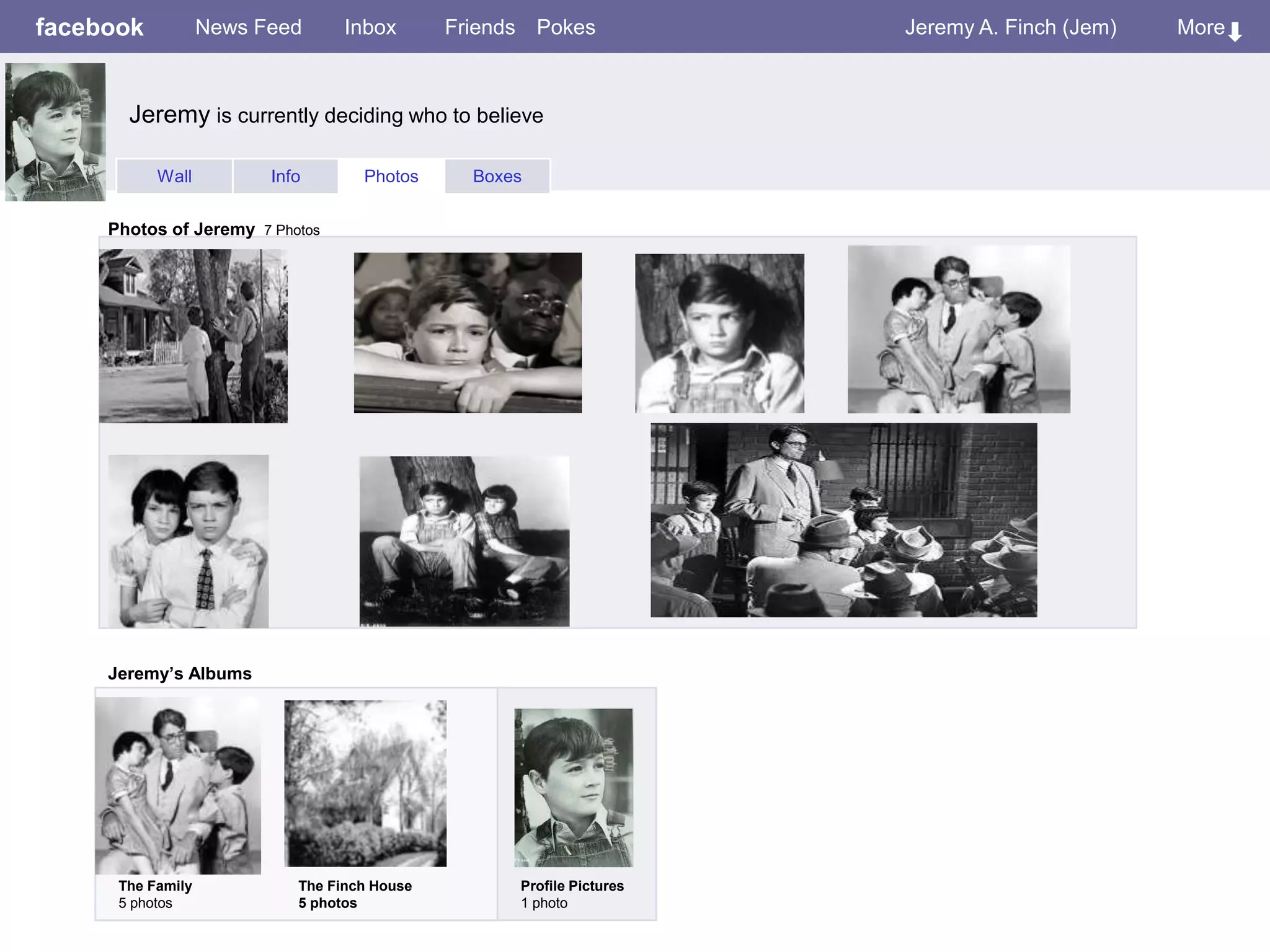Viewport: 1270px width, 952px height.
Task: Open photo of man hugging two children
Action: pyautogui.click(x=958, y=329)
